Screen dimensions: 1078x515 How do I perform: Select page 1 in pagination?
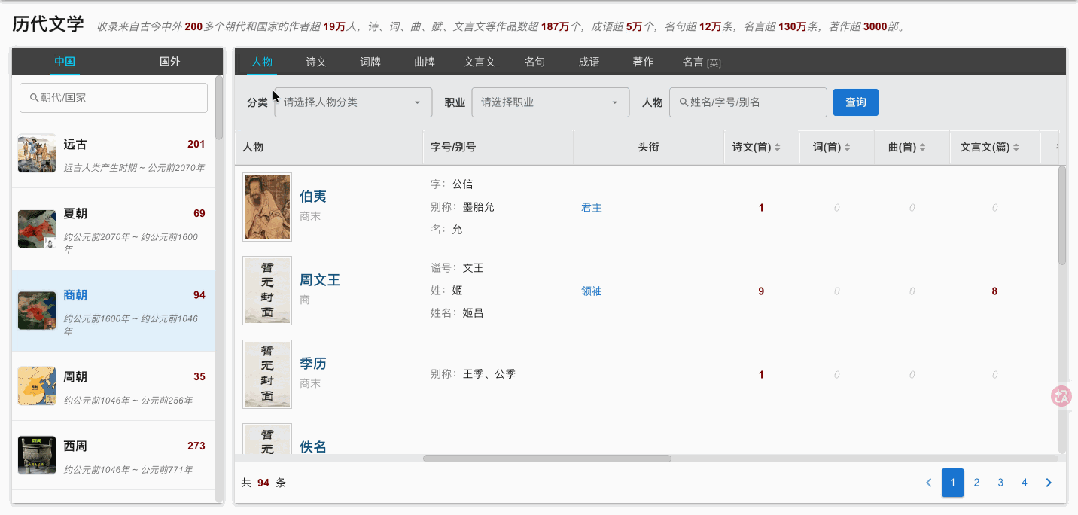click(x=953, y=483)
